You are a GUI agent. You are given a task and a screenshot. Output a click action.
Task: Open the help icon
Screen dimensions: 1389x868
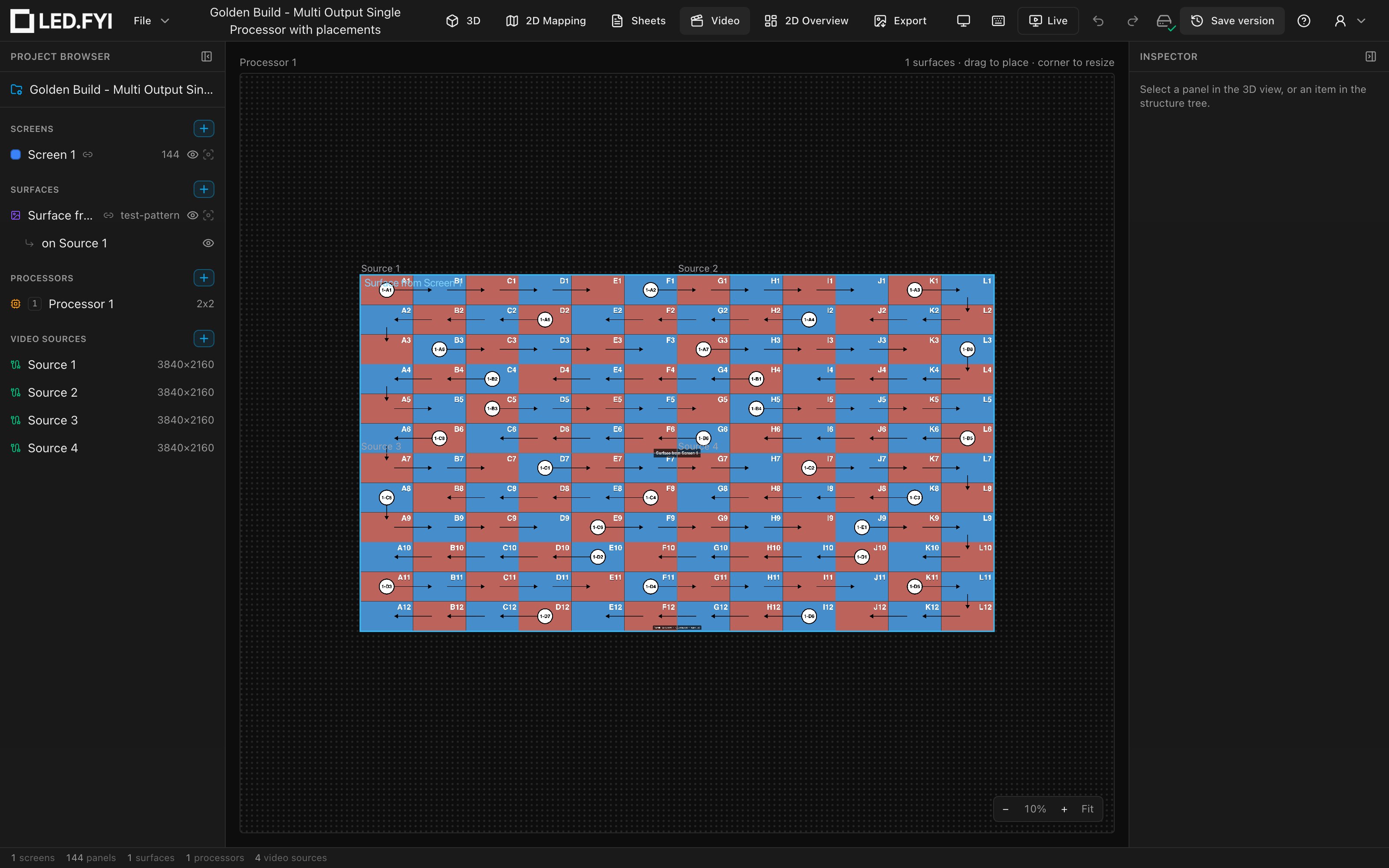(x=1303, y=21)
